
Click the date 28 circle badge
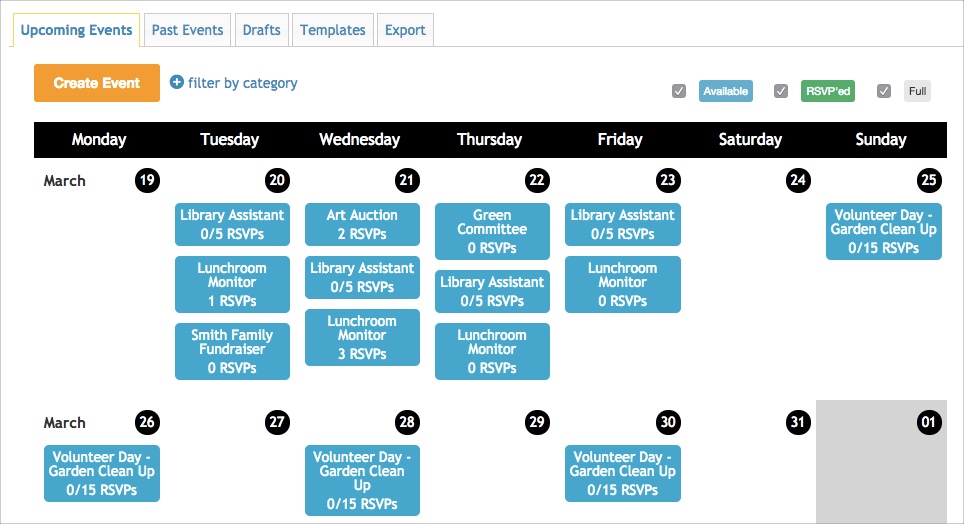tap(407, 422)
